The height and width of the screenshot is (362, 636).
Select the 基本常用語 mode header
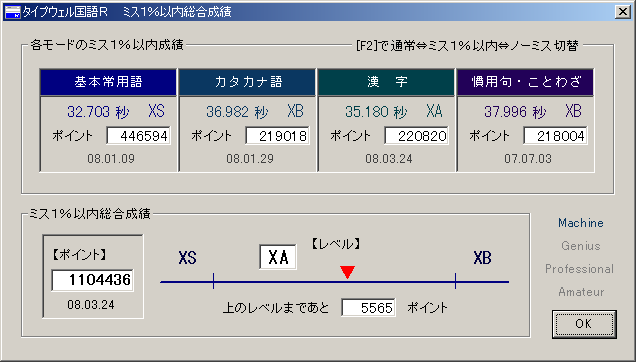coord(108,82)
